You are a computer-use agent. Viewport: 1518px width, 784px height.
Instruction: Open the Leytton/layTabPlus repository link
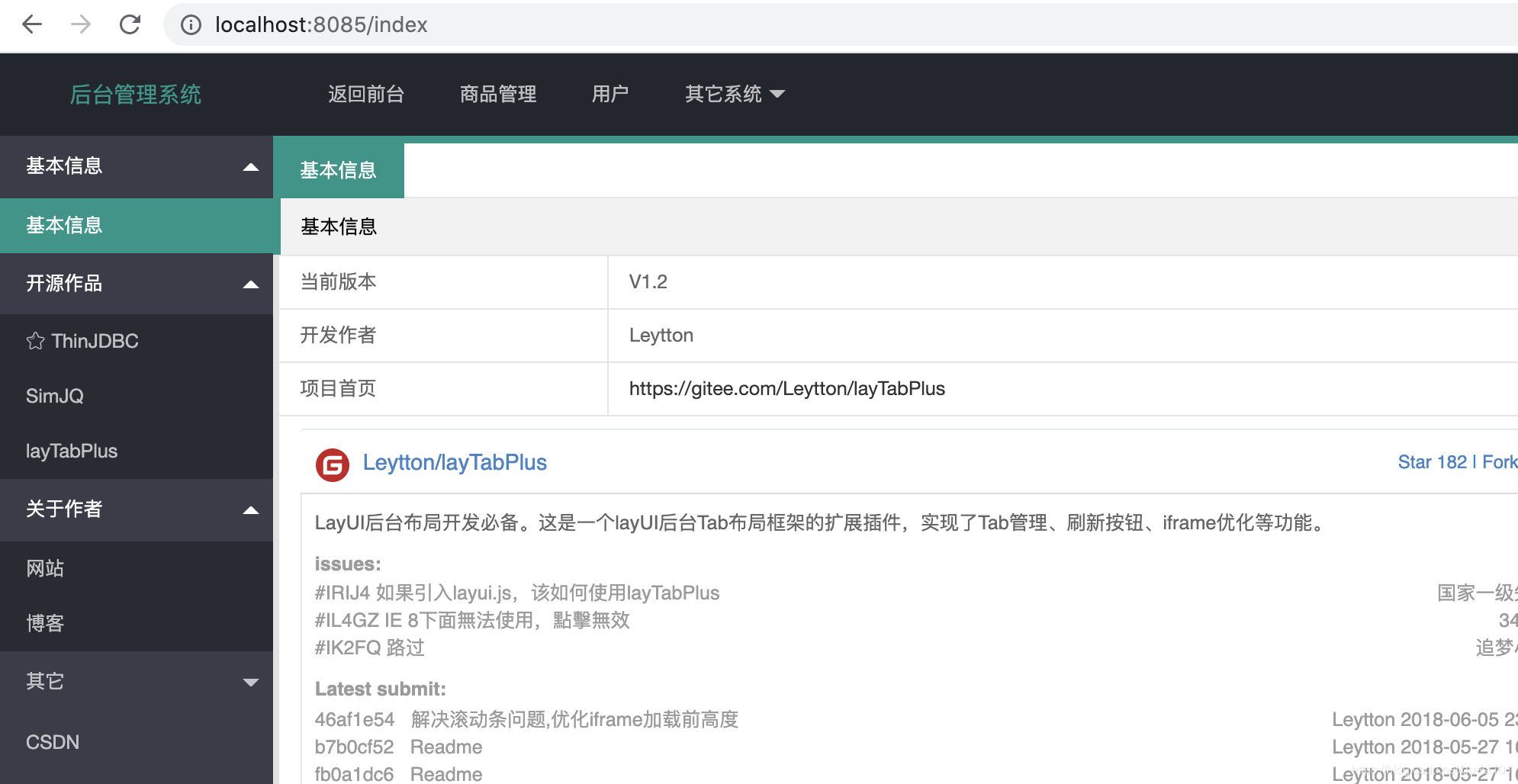(x=455, y=462)
